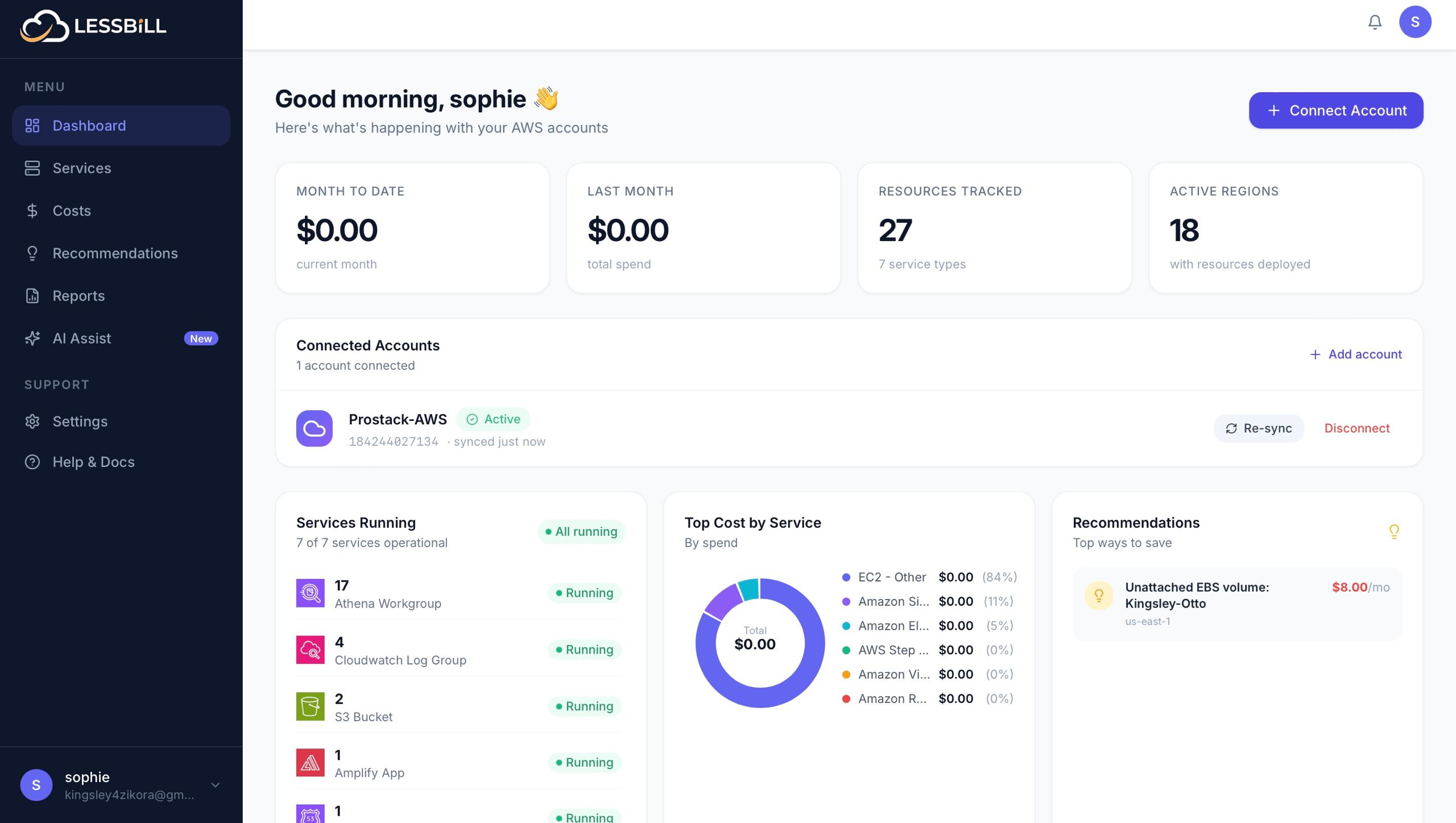This screenshot has width=1456, height=823.
Task: Click the Running badge for Amplify App
Action: click(585, 763)
